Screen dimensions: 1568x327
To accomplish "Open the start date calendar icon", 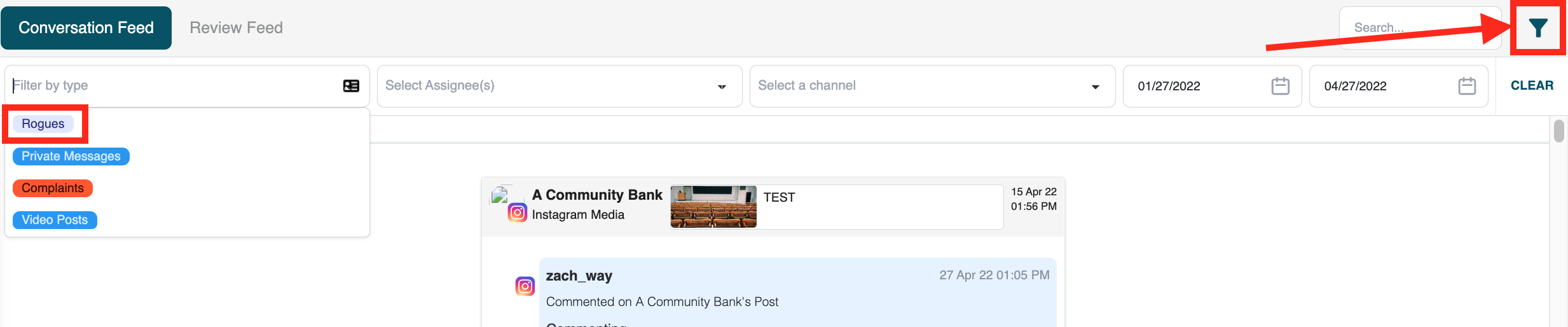I will [1280, 86].
